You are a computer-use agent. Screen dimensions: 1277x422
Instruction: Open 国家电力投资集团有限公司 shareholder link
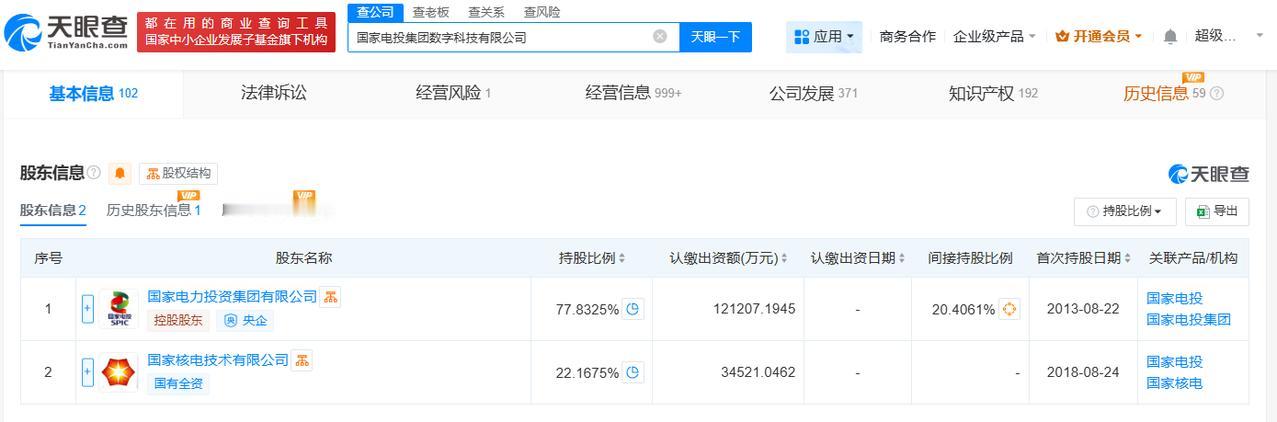(x=232, y=297)
